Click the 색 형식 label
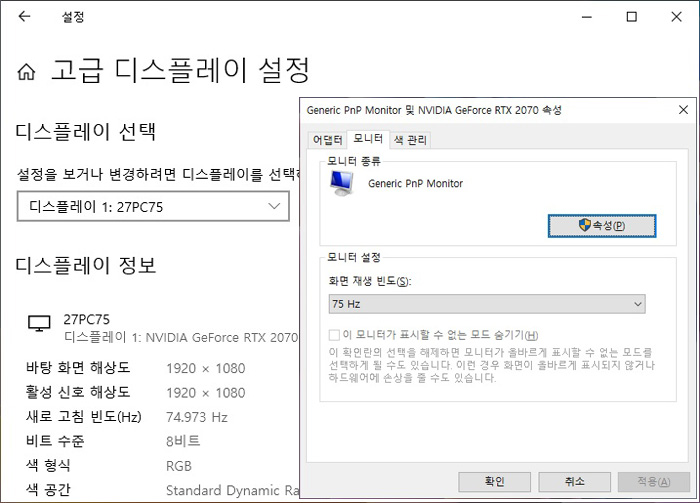Screen dimensions: 700x503 [x=48, y=466]
